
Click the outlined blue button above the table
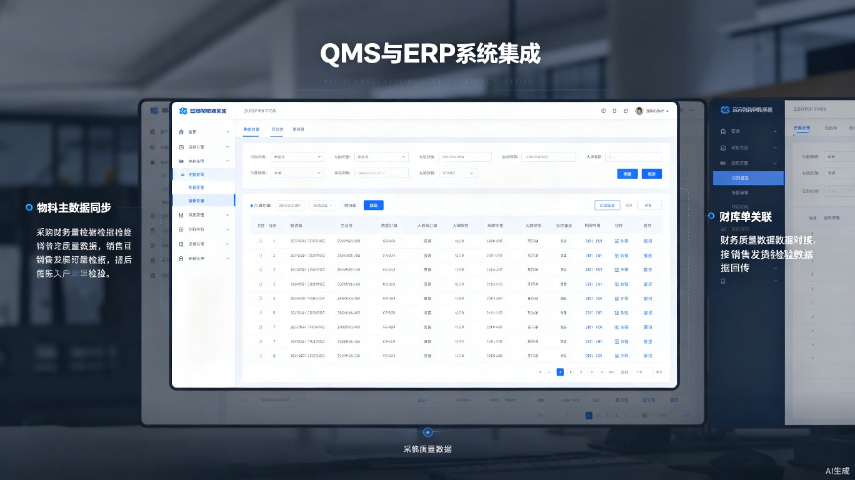tap(607, 205)
